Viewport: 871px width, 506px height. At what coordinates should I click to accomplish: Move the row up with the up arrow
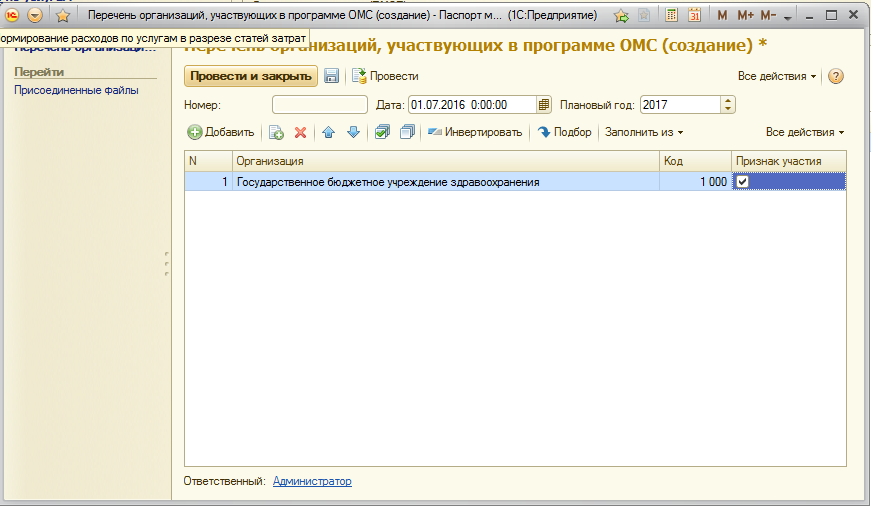click(328, 132)
